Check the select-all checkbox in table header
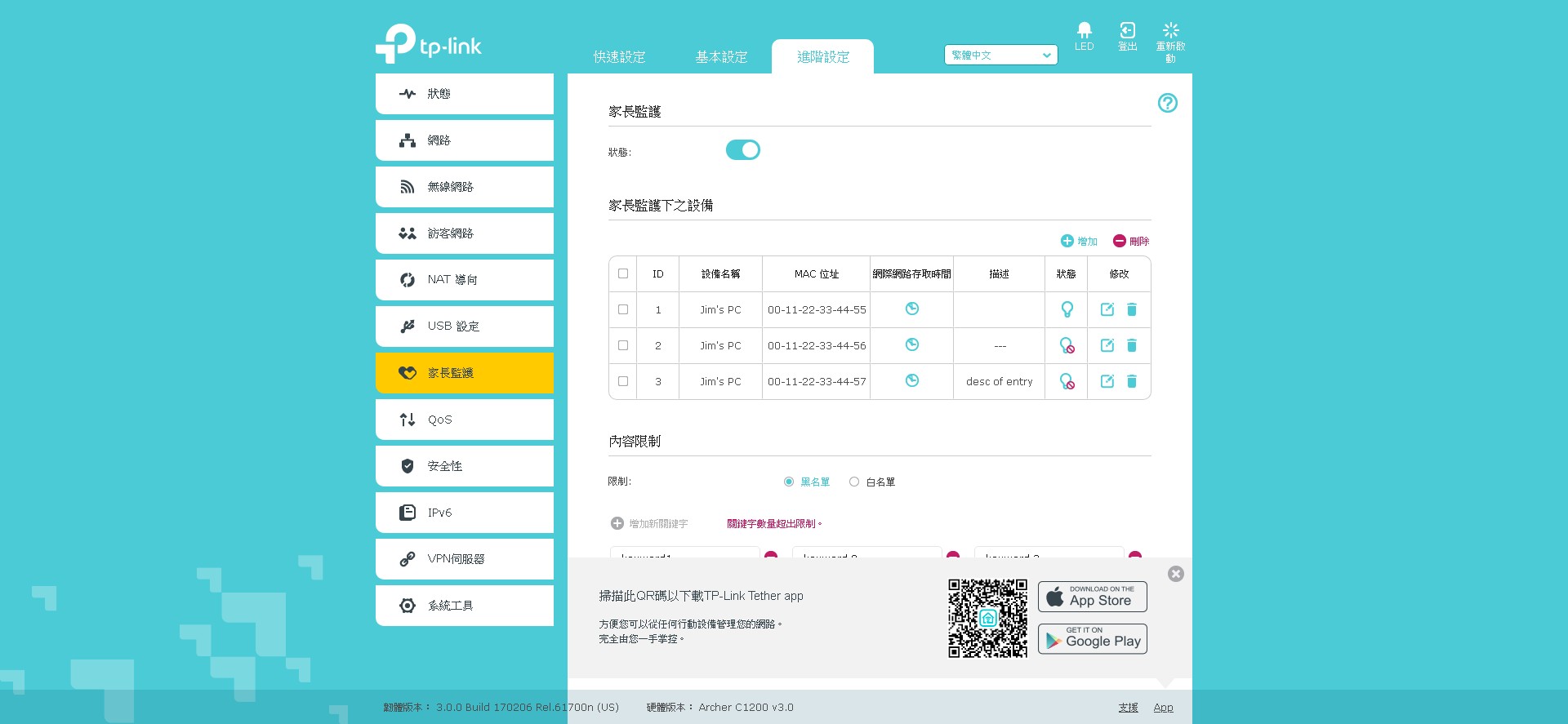Image resolution: width=1568 pixels, height=724 pixels. tap(623, 273)
